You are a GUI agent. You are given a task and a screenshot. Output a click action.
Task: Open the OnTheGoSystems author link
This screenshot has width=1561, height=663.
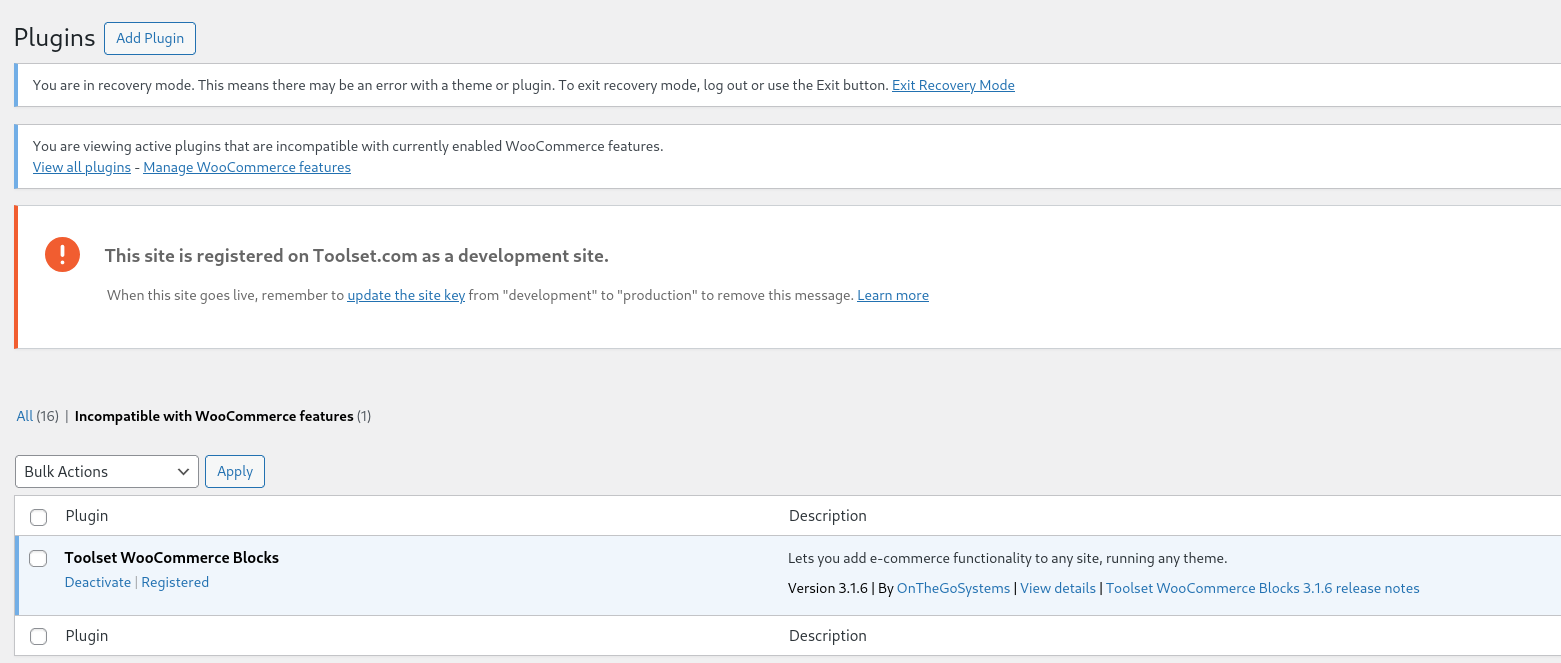953,589
